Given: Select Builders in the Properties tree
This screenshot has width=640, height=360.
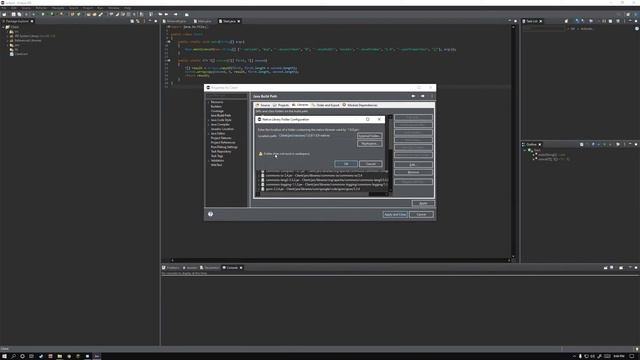Looking at the screenshot, I should [216, 107].
